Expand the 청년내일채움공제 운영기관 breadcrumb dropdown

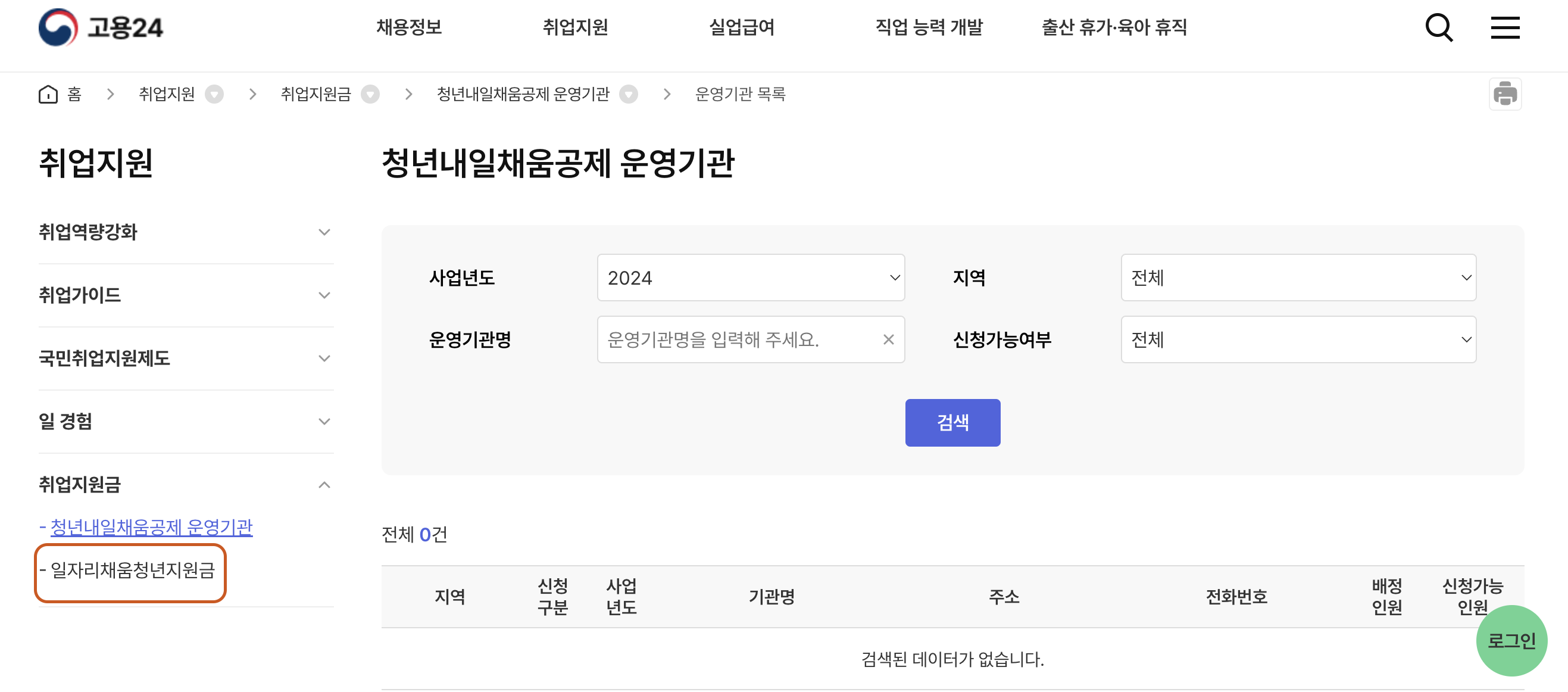pos(628,94)
